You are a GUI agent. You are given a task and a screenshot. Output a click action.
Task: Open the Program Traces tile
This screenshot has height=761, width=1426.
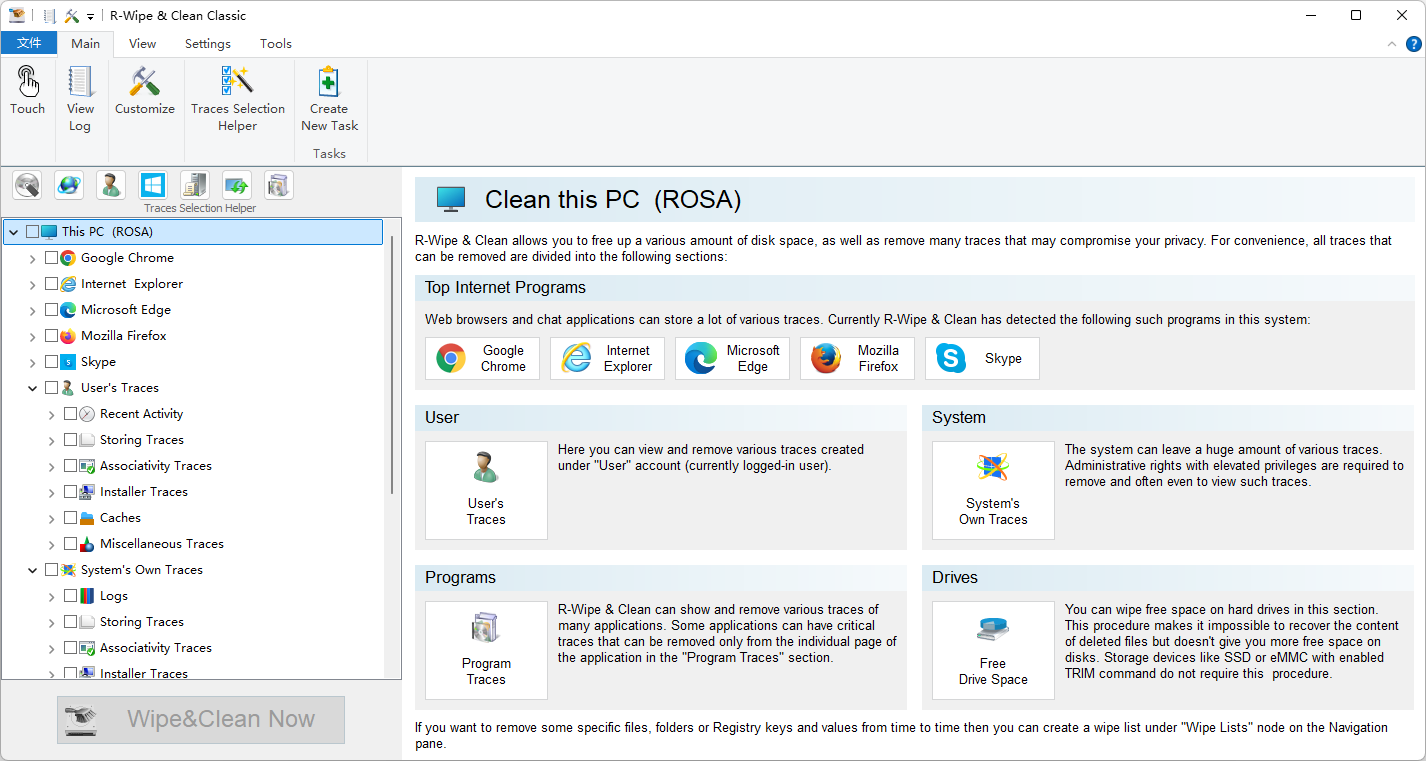486,650
